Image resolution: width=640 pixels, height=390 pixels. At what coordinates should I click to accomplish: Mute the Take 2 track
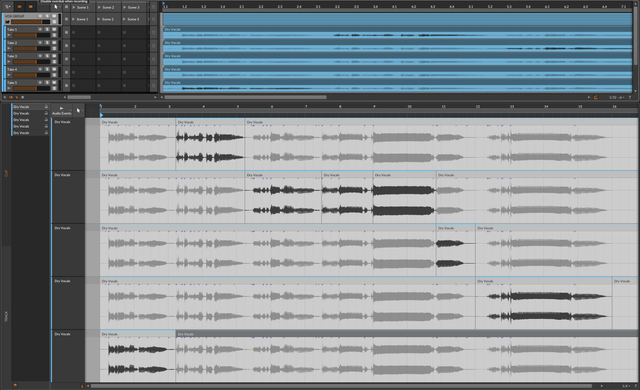54,42
